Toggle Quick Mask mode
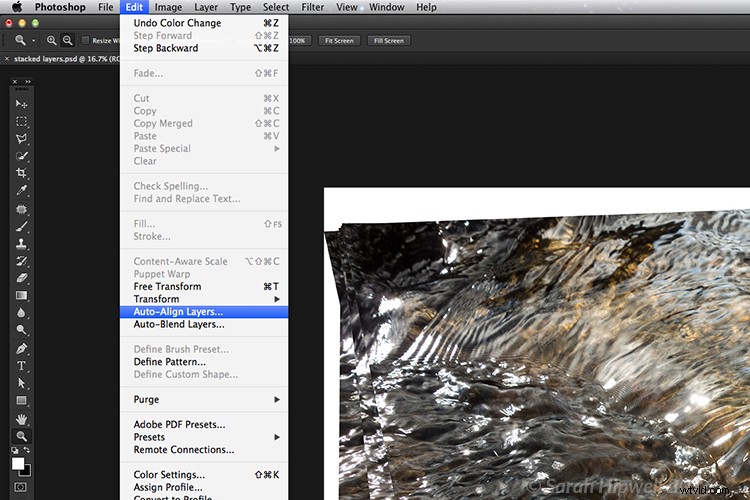The height and width of the screenshot is (500, 750). (x=21, y=487)
